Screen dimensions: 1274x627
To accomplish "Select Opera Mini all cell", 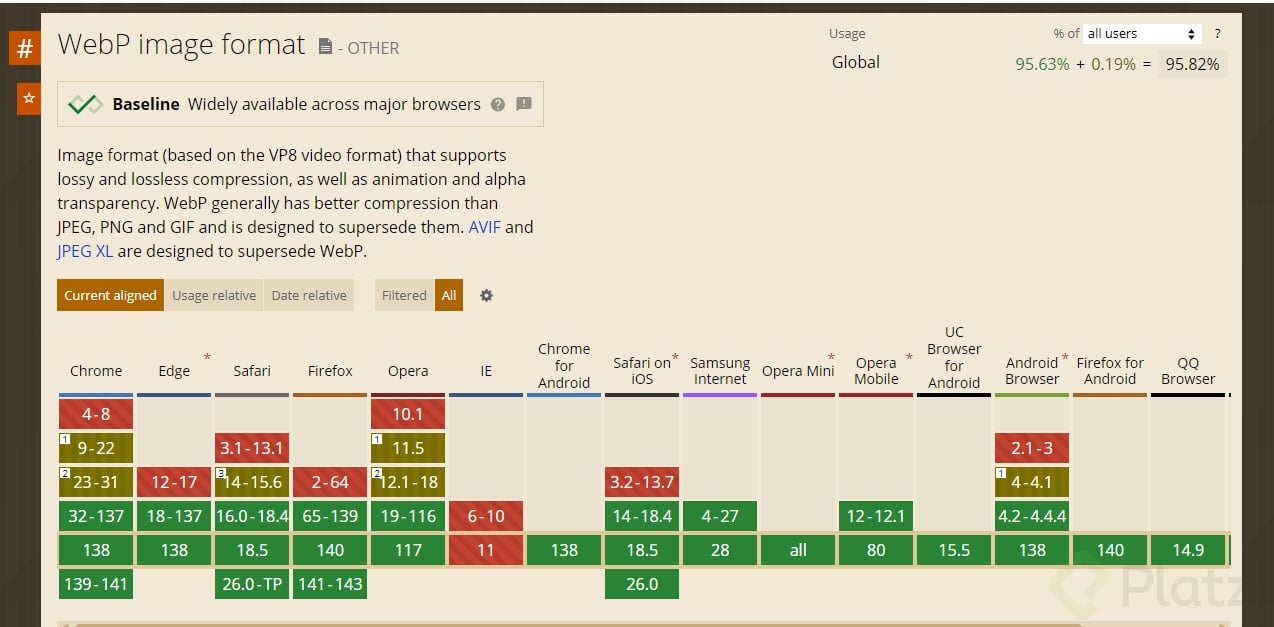I will tap(798, 550).
